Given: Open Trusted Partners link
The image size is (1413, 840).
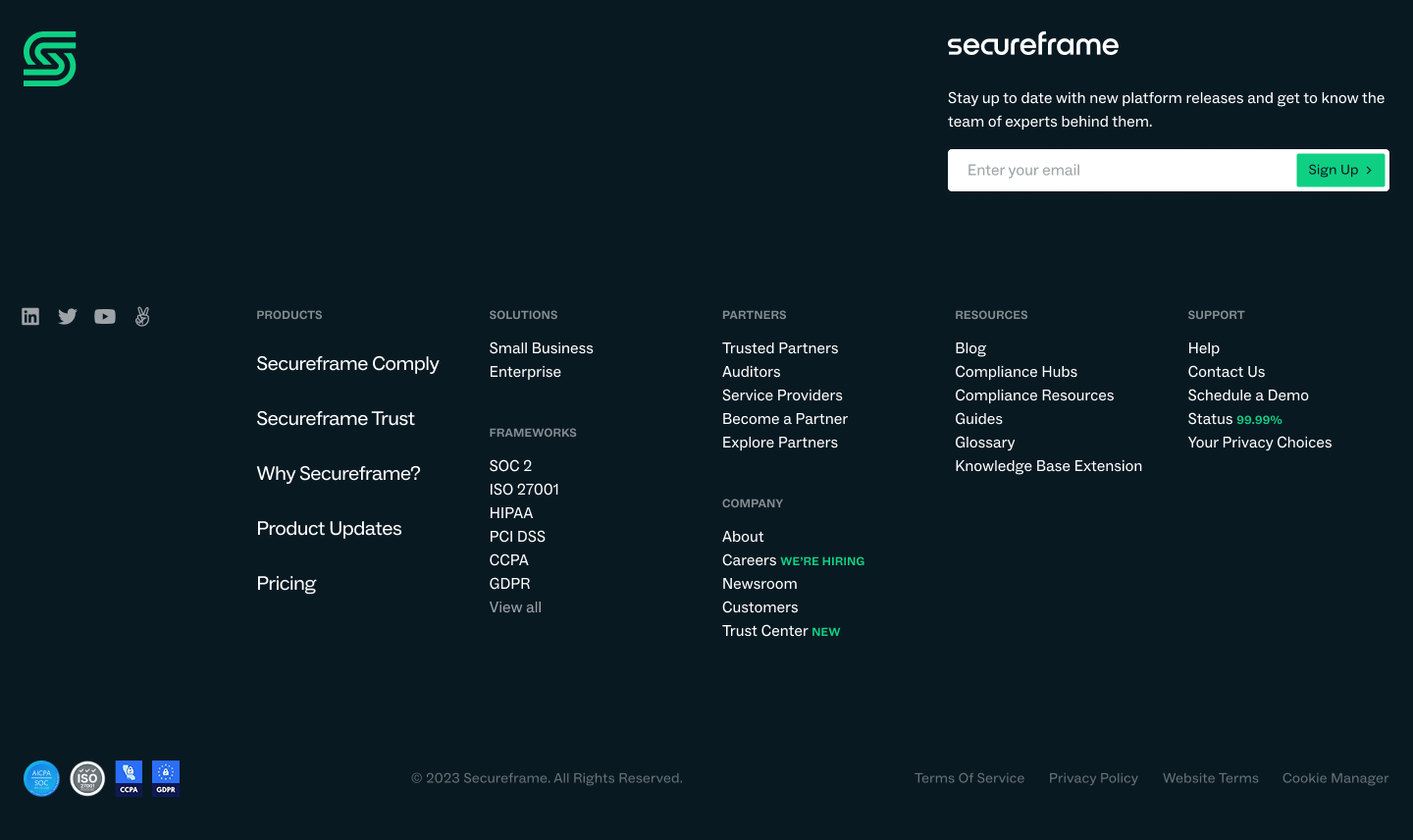Looking at the screenshot, I should pyautogui.click(x=780, y=348).
